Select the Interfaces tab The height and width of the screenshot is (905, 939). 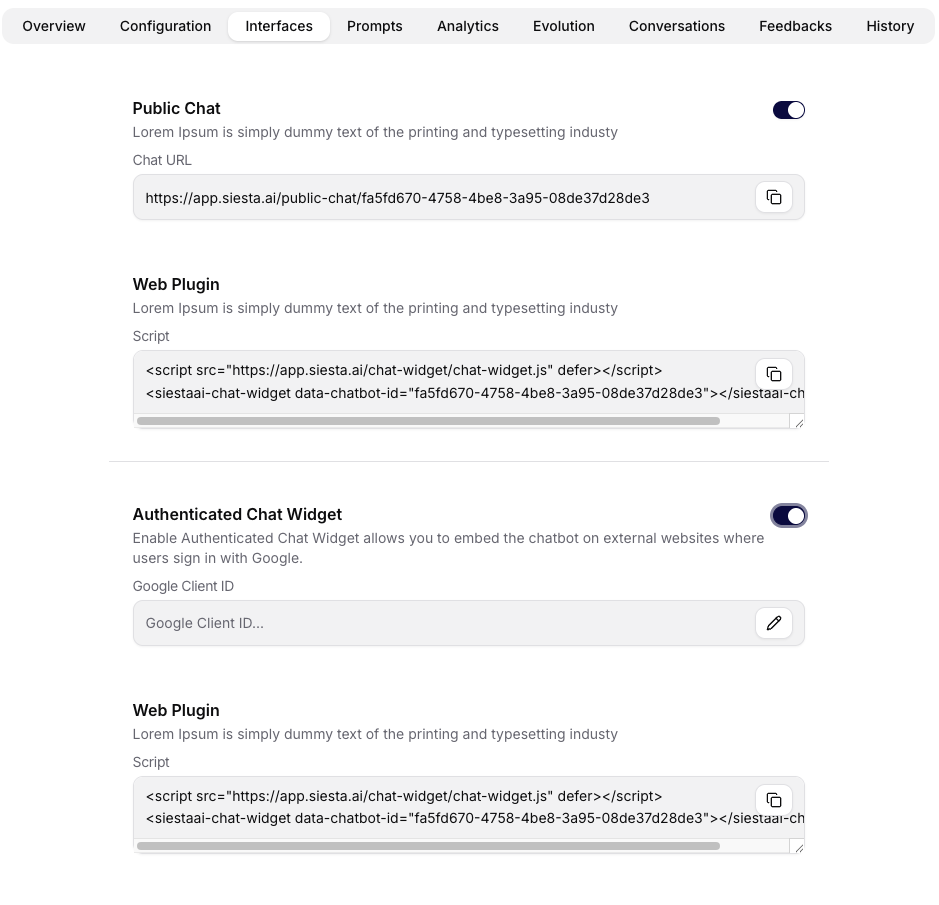(279, 26)
